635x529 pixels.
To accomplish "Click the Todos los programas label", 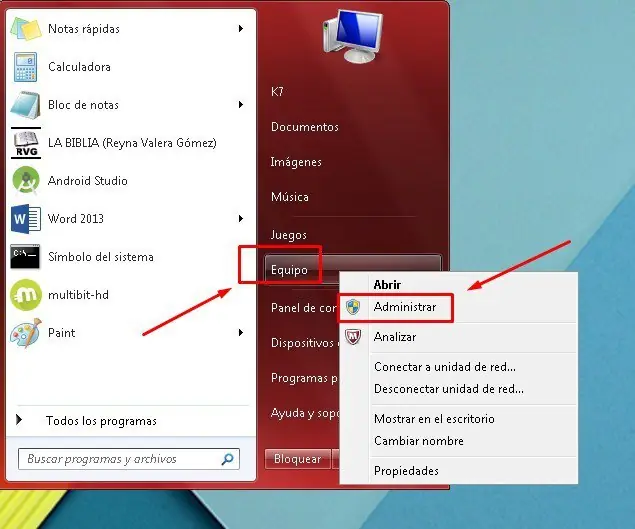I will 101,421.
